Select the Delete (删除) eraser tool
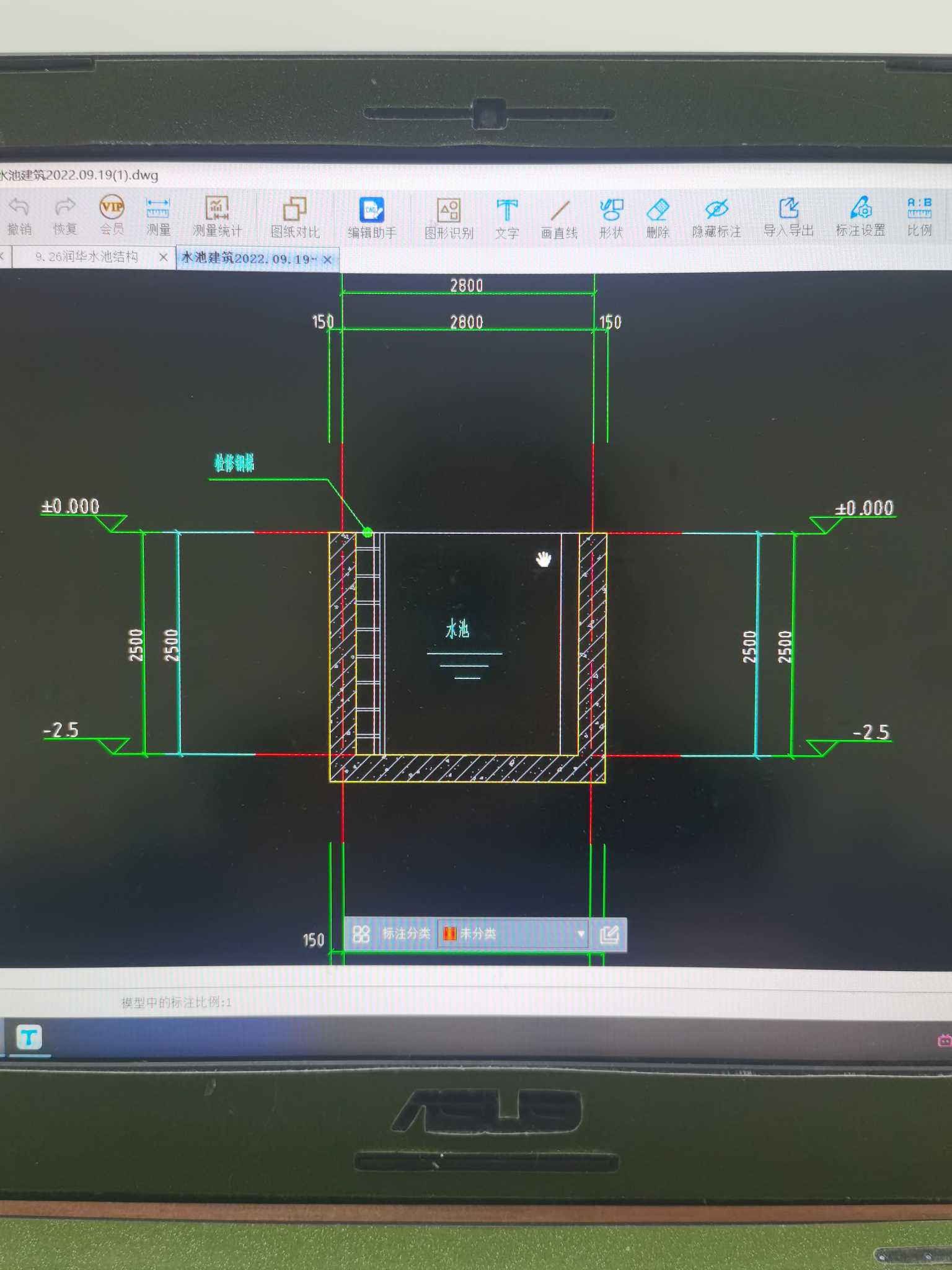 [x=658, y=218]
